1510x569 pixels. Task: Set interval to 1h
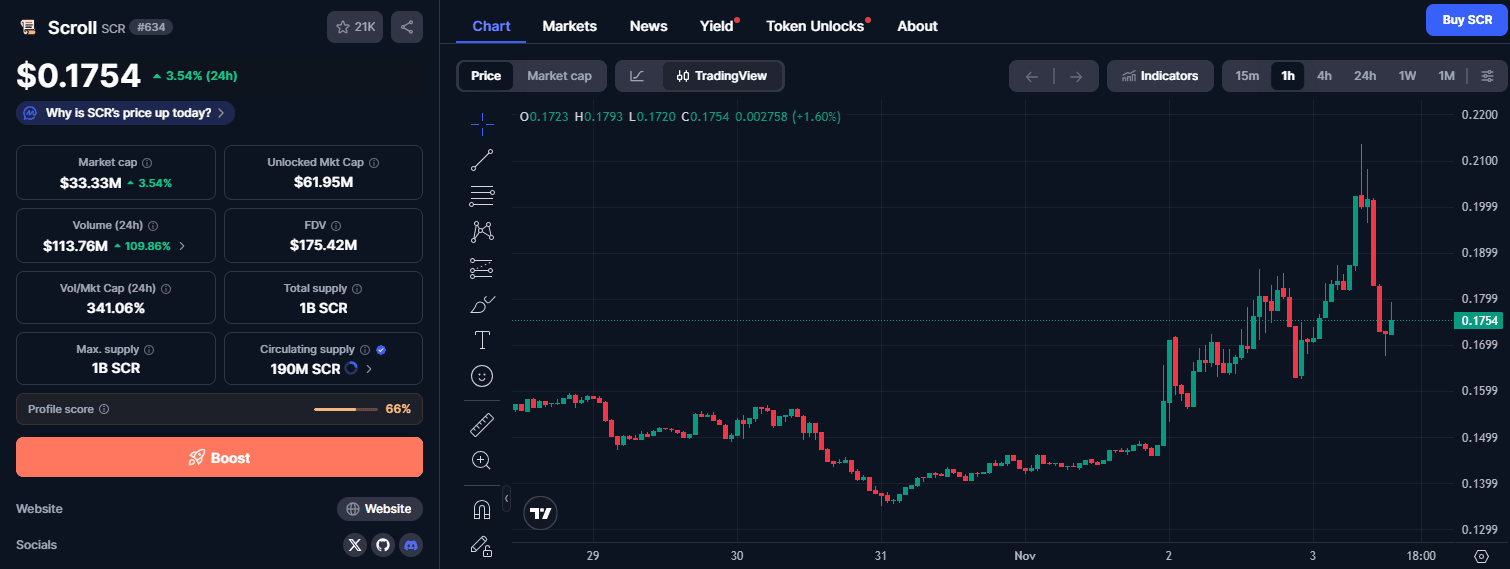1287,76
